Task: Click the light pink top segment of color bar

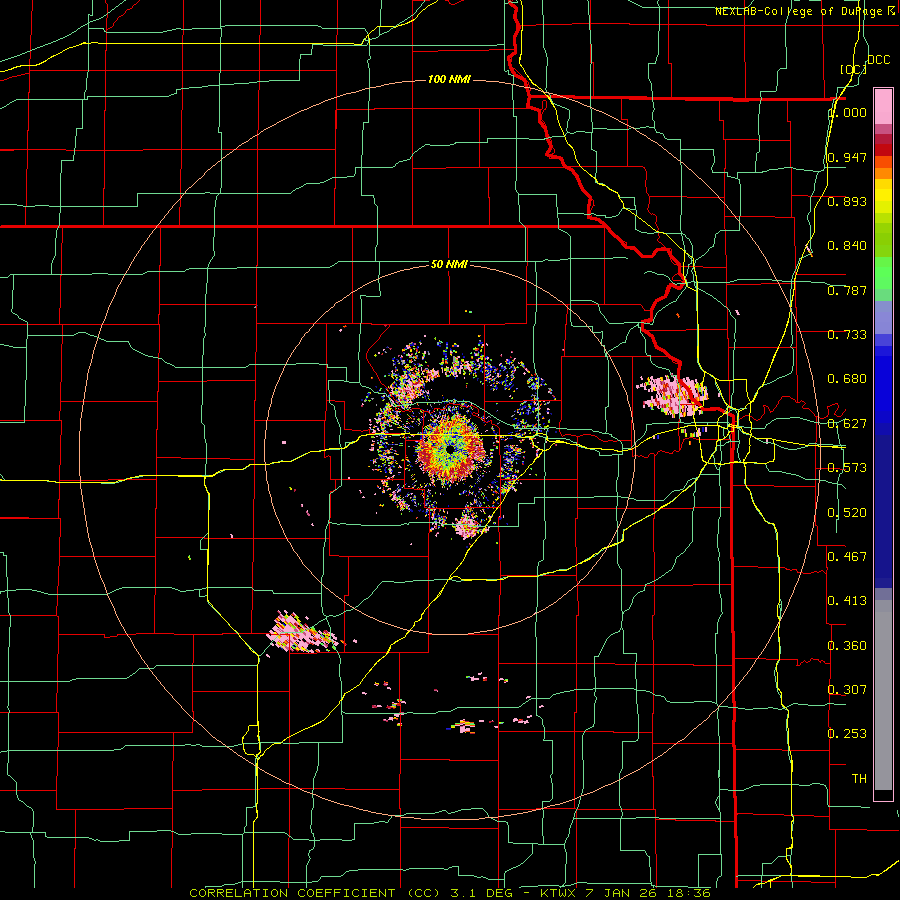Action: tap(883, 107)
